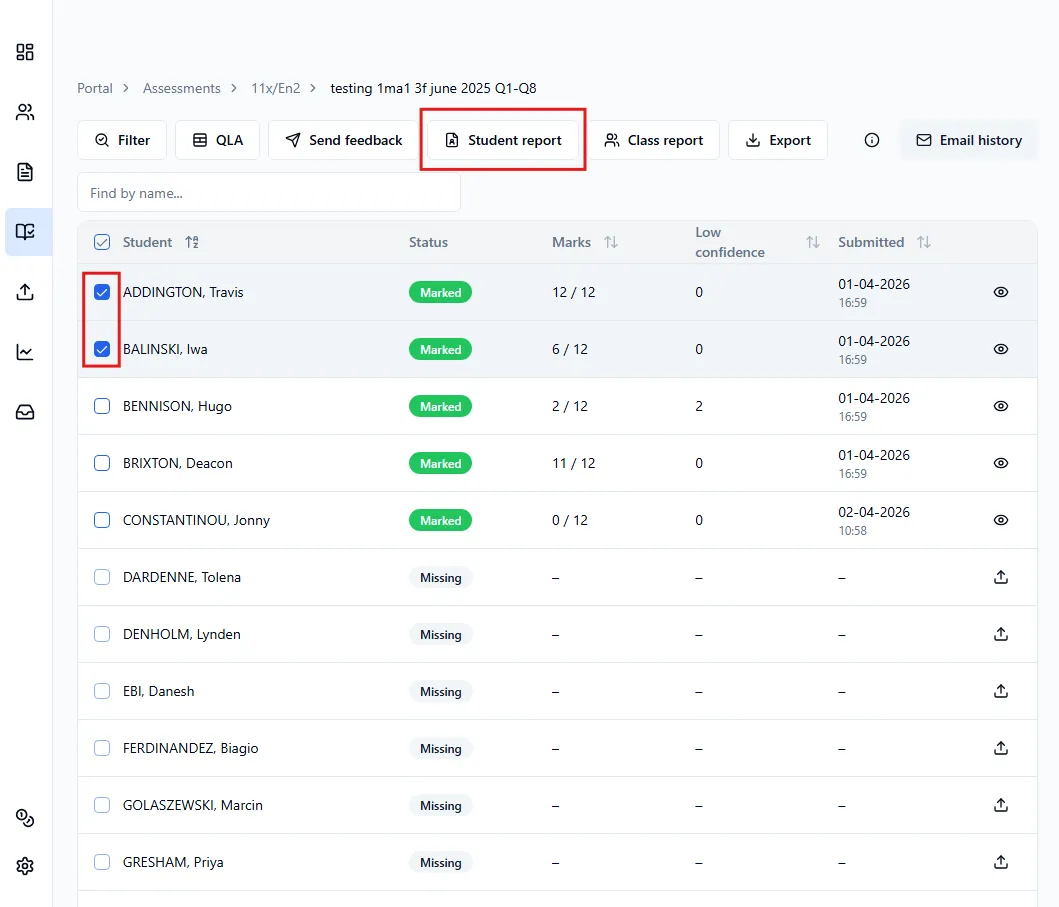Click the Export button
This screenshot has width=1059, height=907.
coord(778,140)
